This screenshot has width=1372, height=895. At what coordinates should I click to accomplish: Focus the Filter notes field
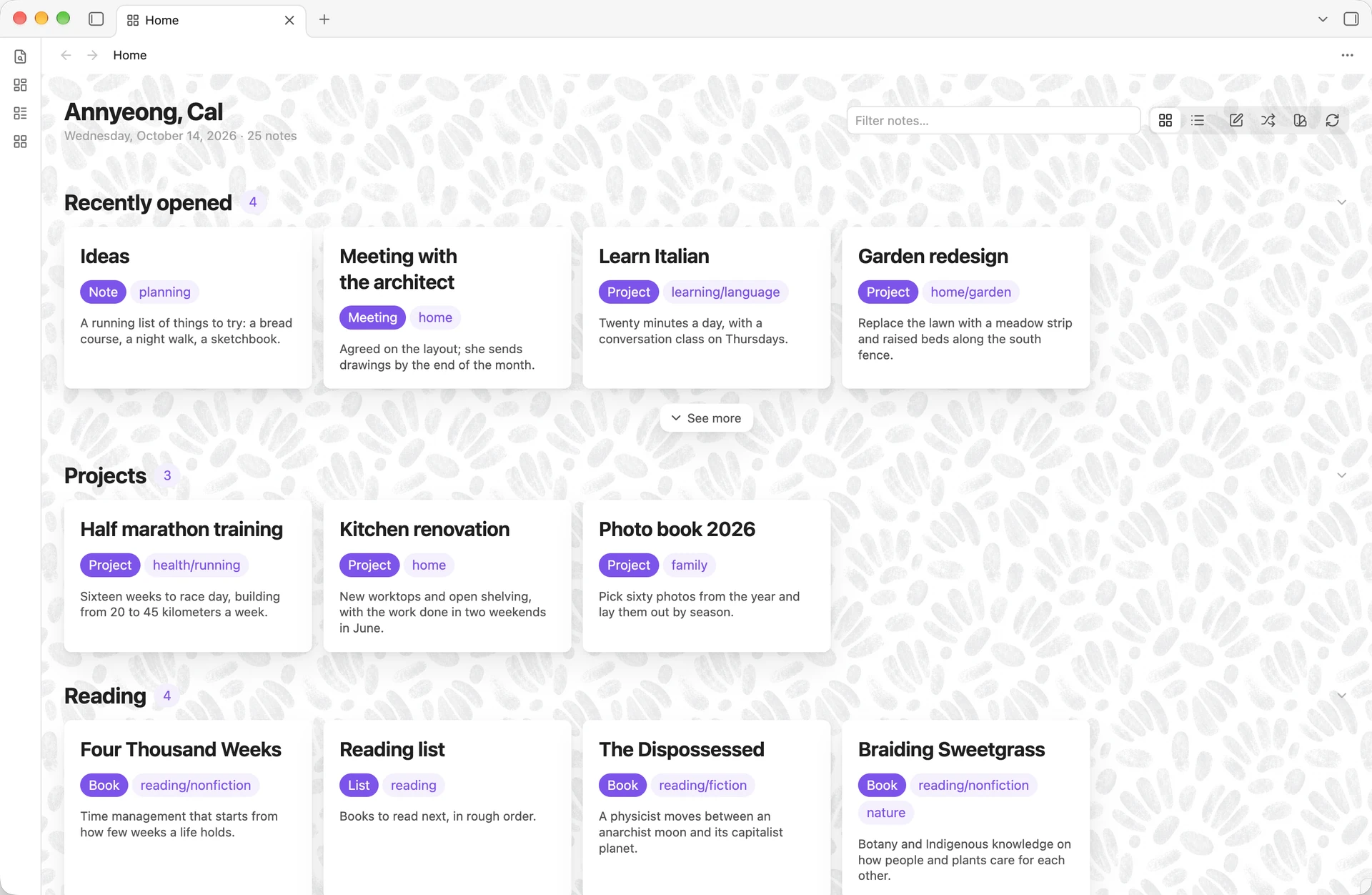click(x=993, y=120)
